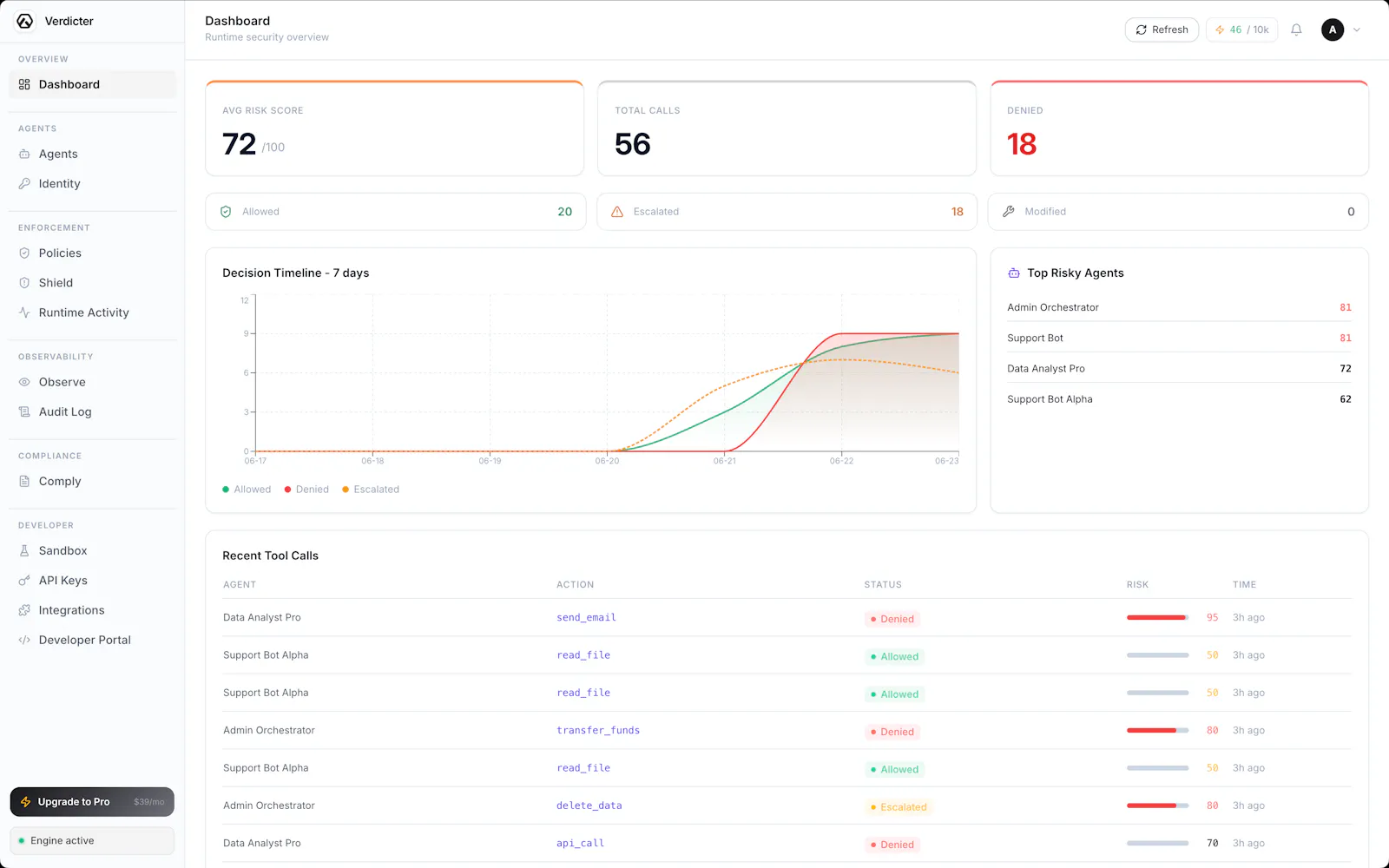Click risk bar for send_email row

click(1157, 618)
